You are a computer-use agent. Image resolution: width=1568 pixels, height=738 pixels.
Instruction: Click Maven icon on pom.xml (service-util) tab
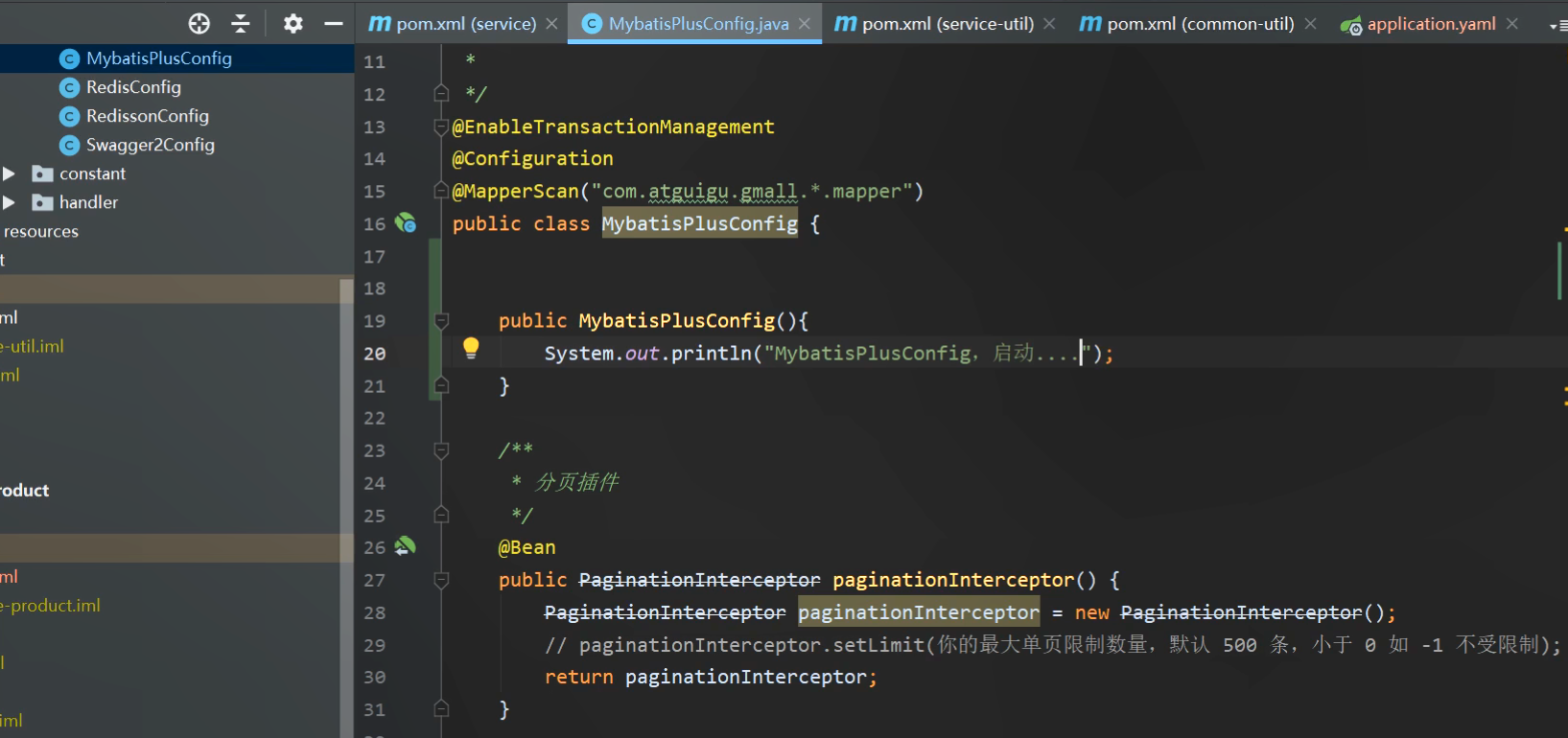(x=845, y=24)
